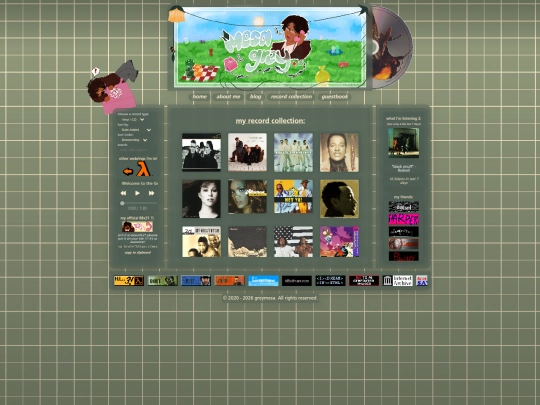This screenshot has height=405, width=540.
Task: Click the black HTML tag-style footer badge
Action: click(x=330, y=281)
